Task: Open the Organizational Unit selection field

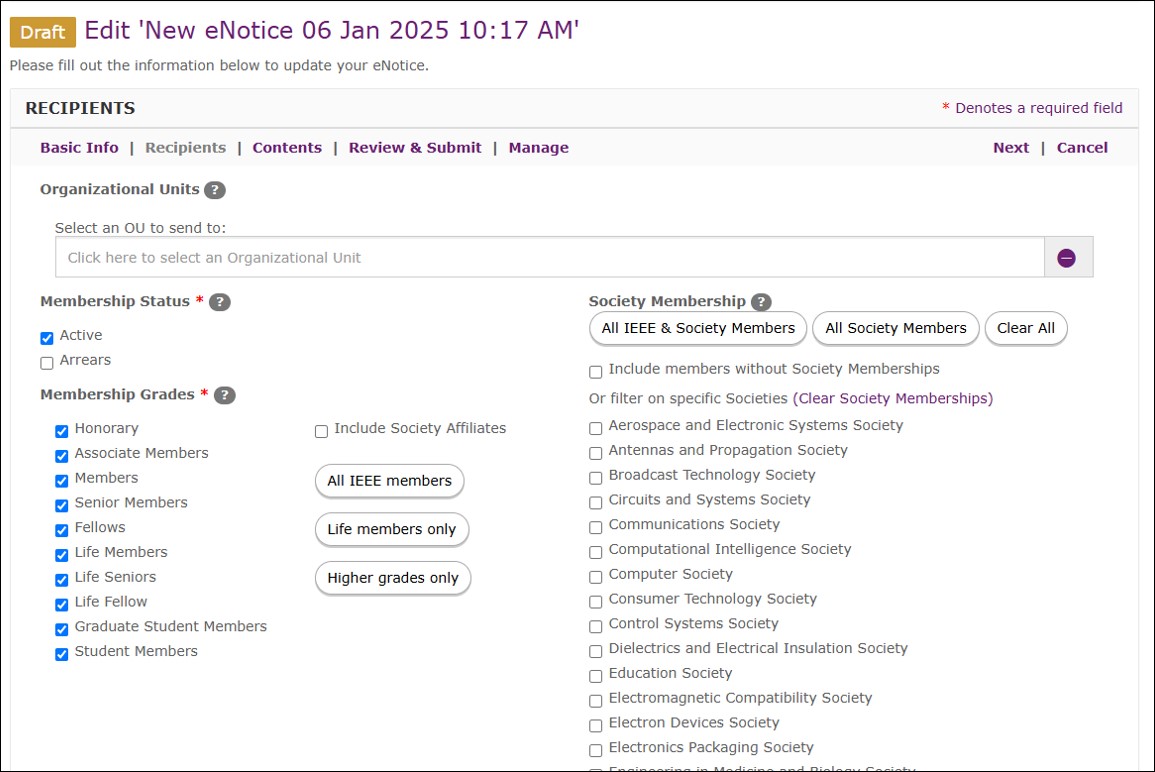Action: (550, 257)
